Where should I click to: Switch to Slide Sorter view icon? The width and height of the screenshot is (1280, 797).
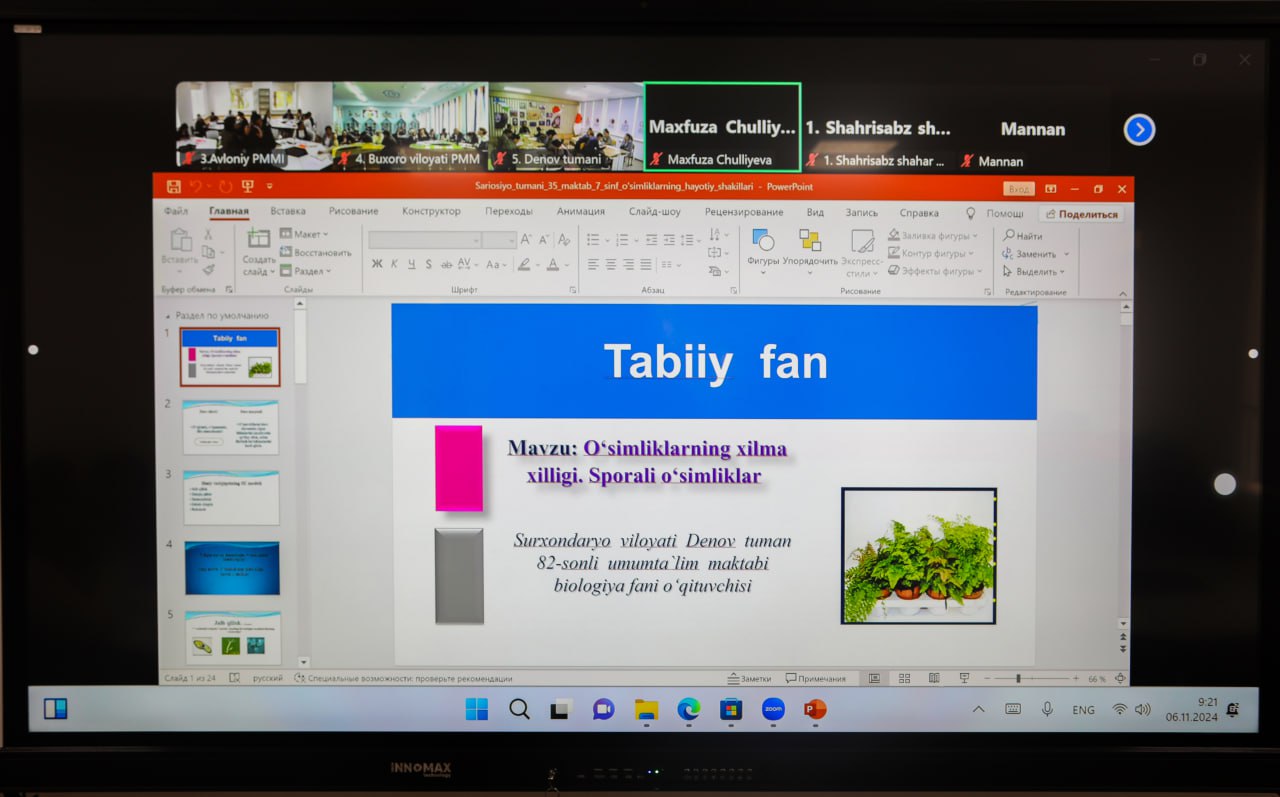(904, 678)
